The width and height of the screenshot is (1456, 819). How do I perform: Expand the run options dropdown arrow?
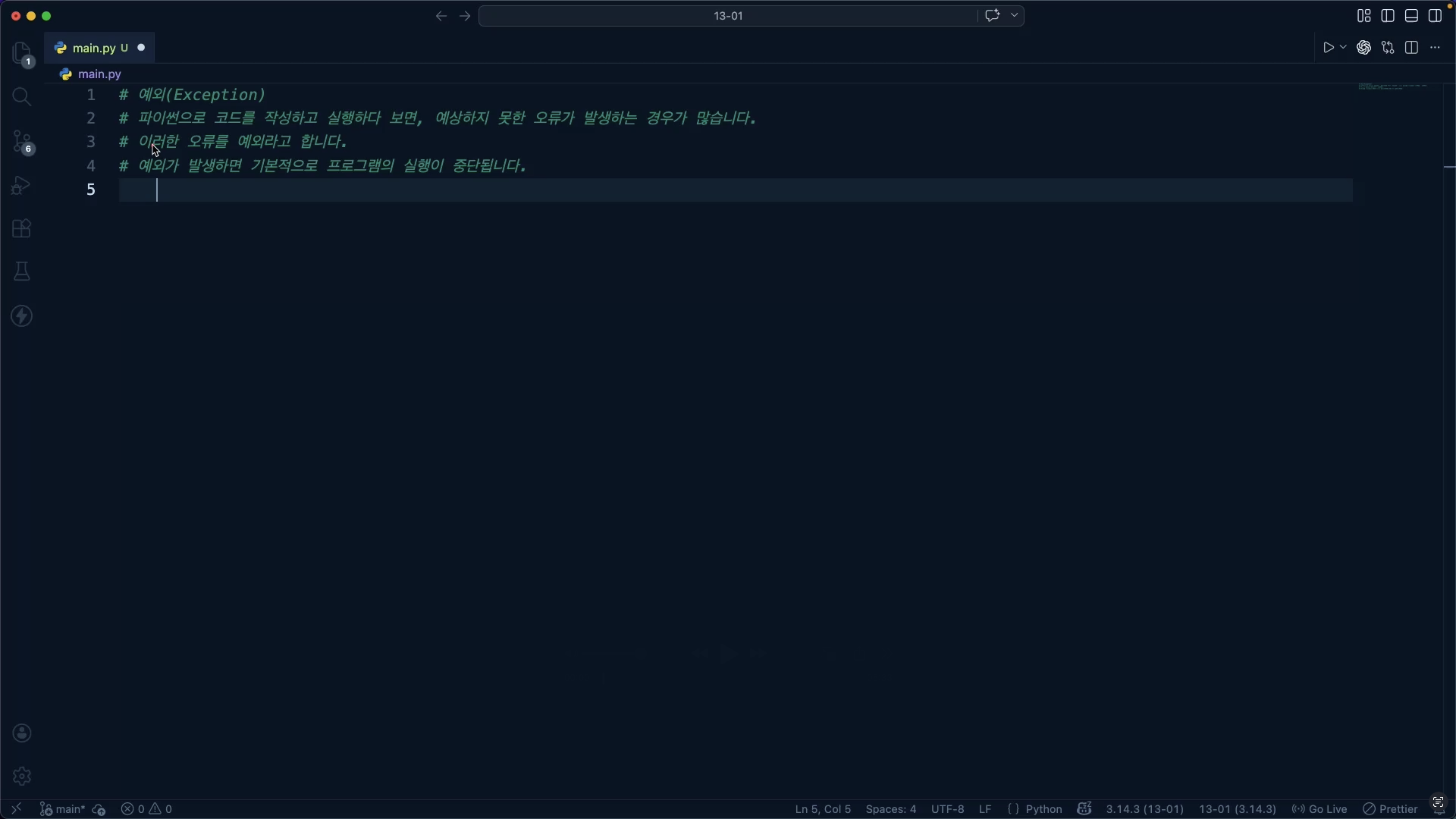[x=1343, y=48]
